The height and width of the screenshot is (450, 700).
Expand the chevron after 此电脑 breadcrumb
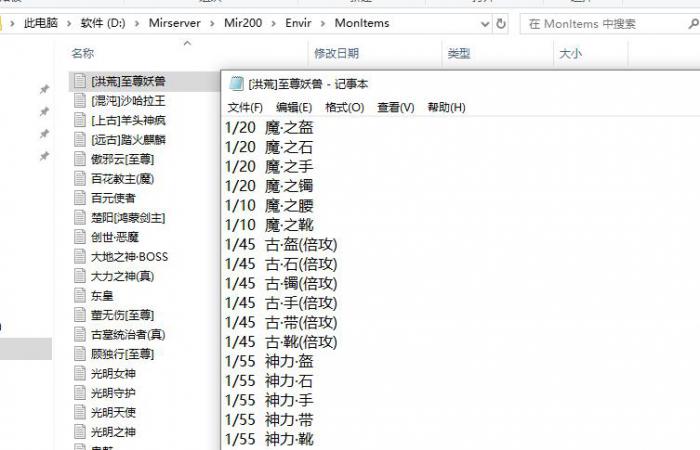(x=69, y=23)
